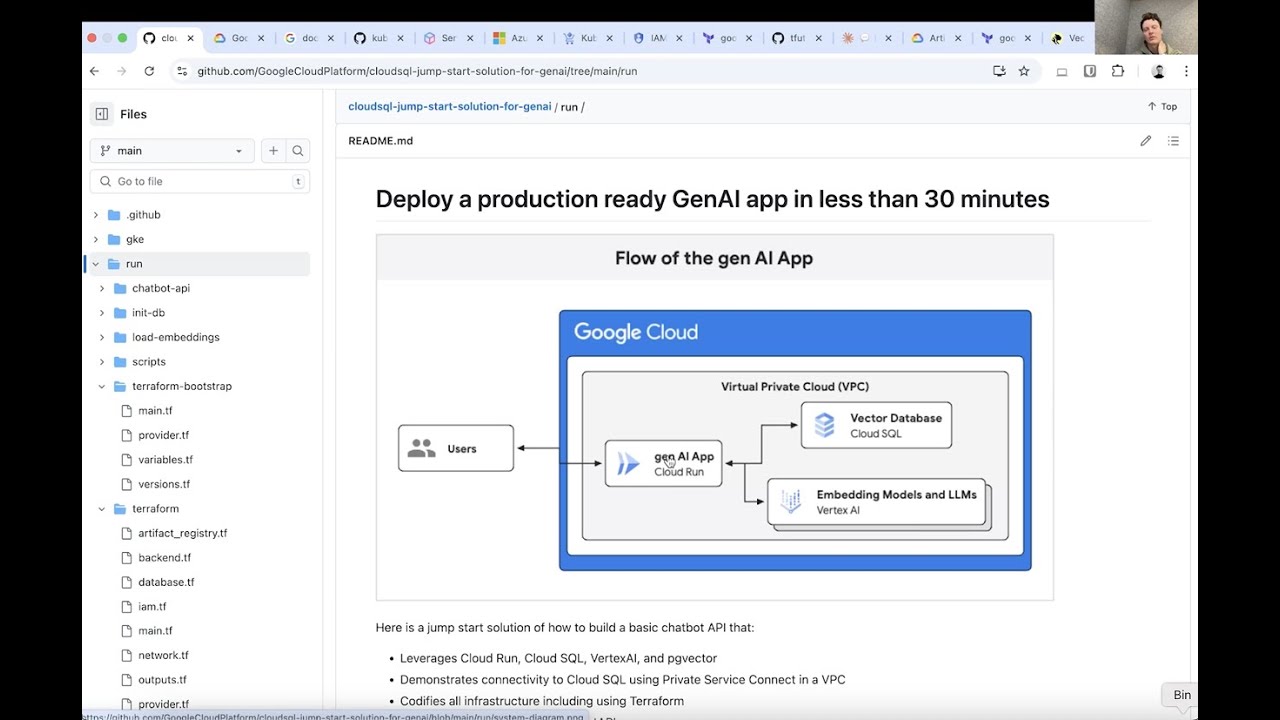
Task: Open the README outline list icon
Action: (x=1173, y=141)
